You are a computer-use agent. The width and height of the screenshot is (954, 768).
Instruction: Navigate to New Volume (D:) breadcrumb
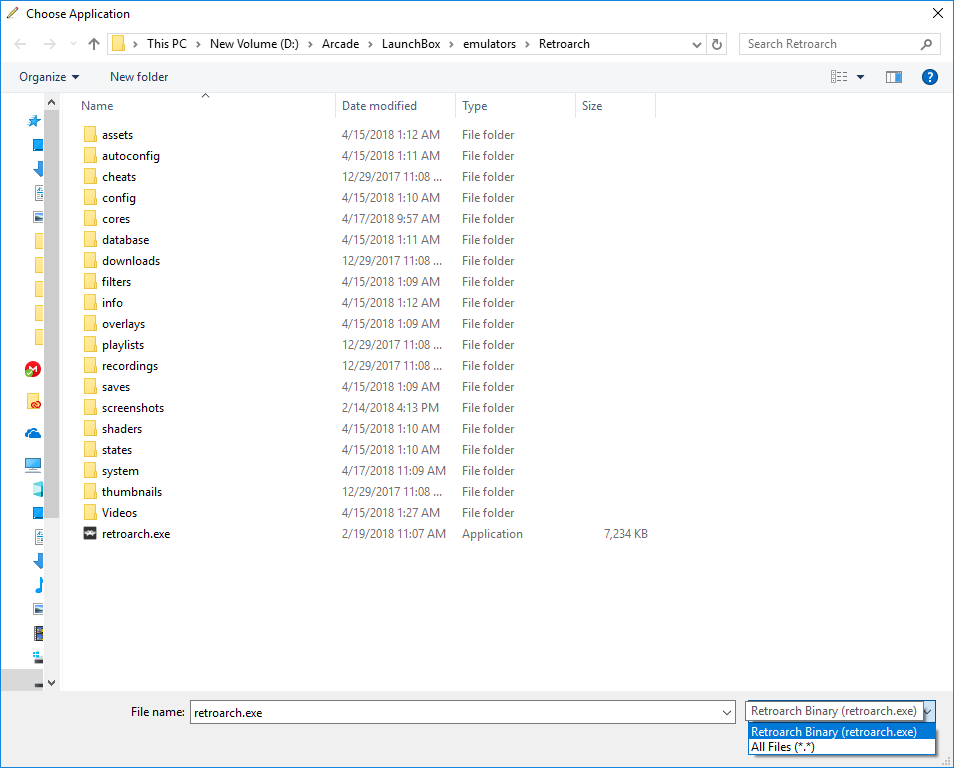point(254,44)
